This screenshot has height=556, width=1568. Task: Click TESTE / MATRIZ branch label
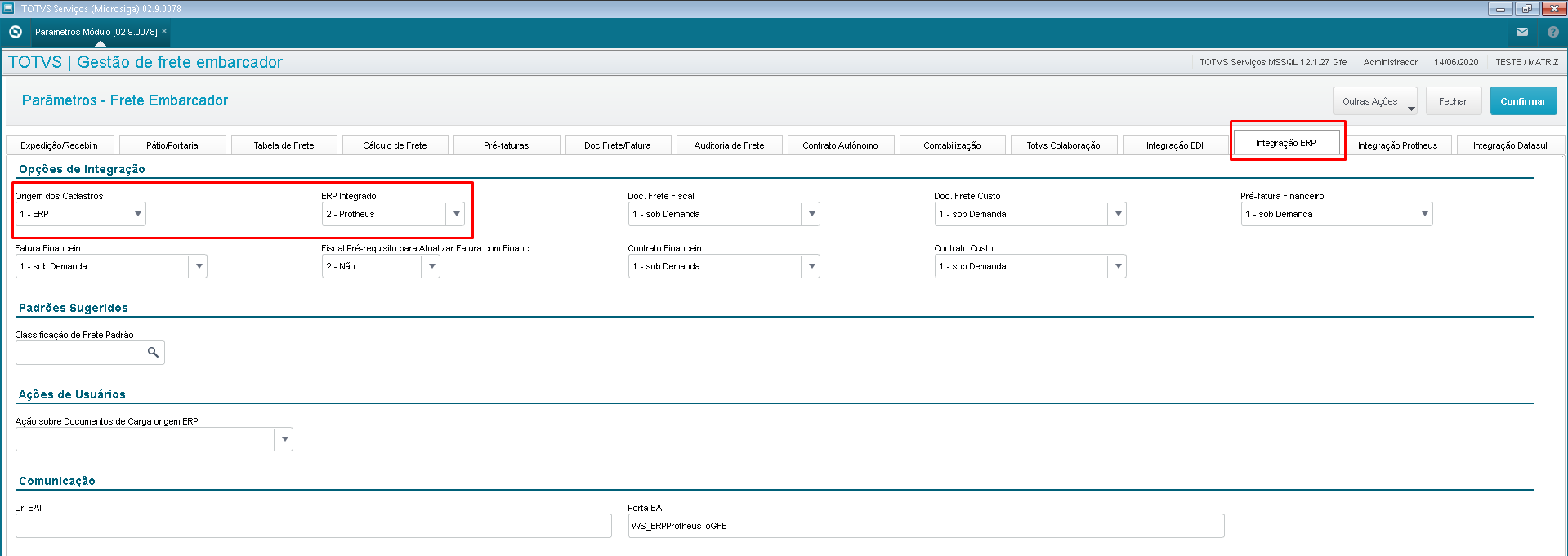(1526, 62)
